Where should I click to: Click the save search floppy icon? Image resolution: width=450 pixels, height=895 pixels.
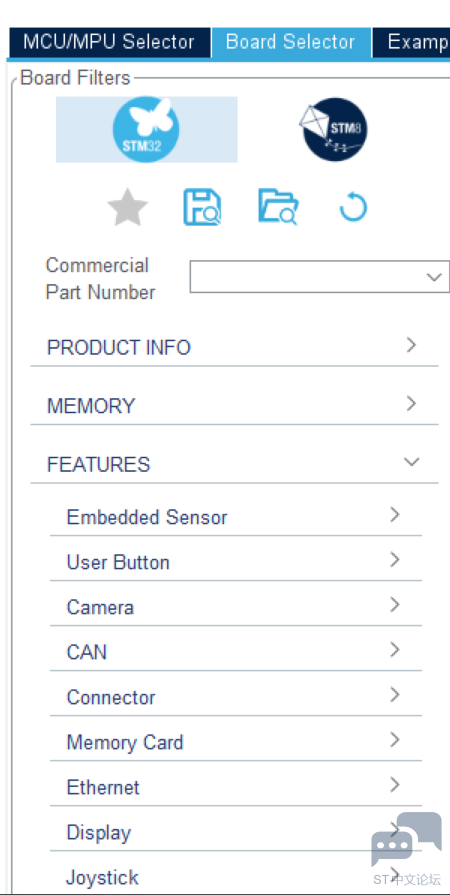[x=202, y=207]
